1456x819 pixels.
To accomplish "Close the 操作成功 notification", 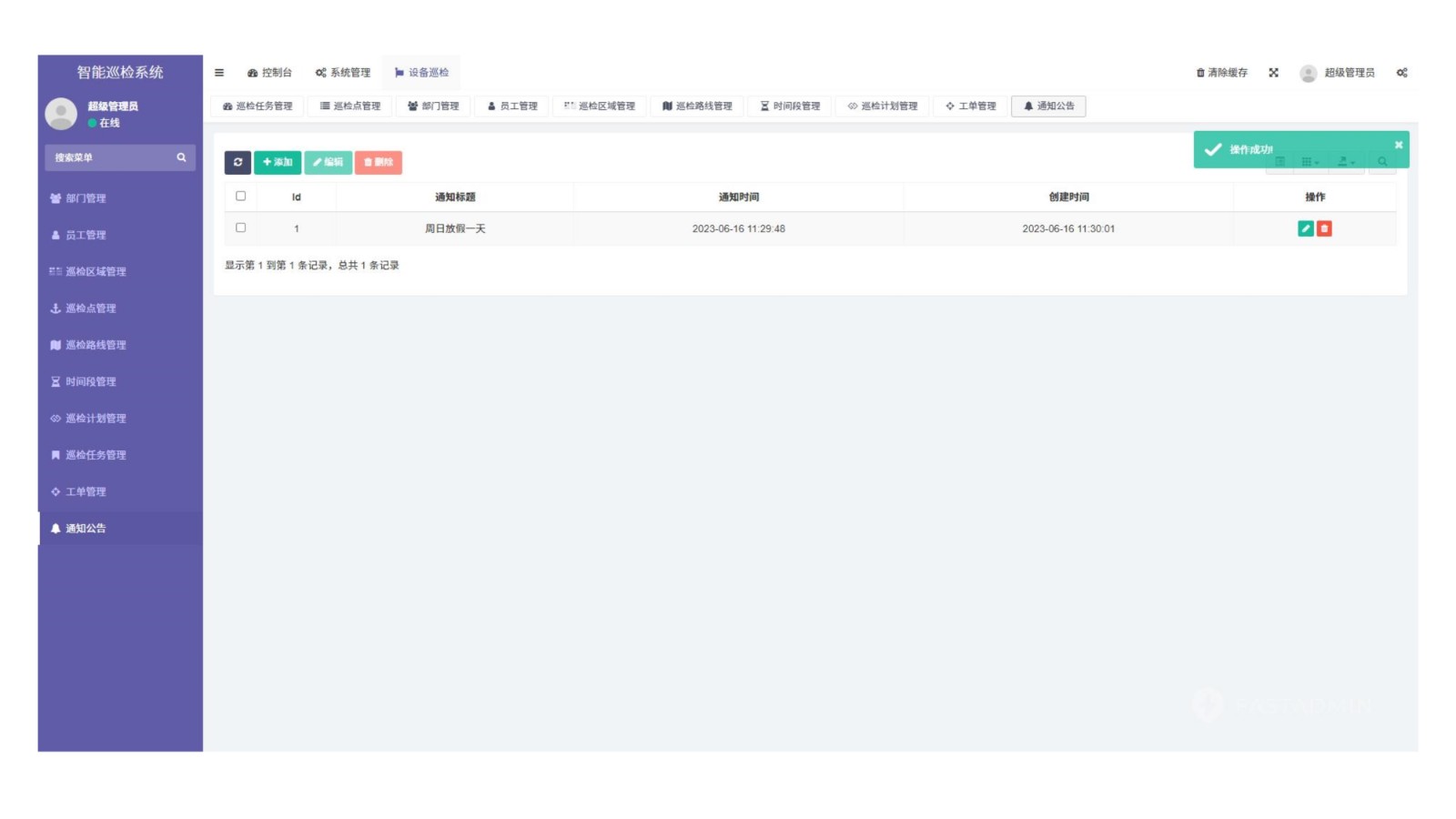I will (x=1399, y=145).
